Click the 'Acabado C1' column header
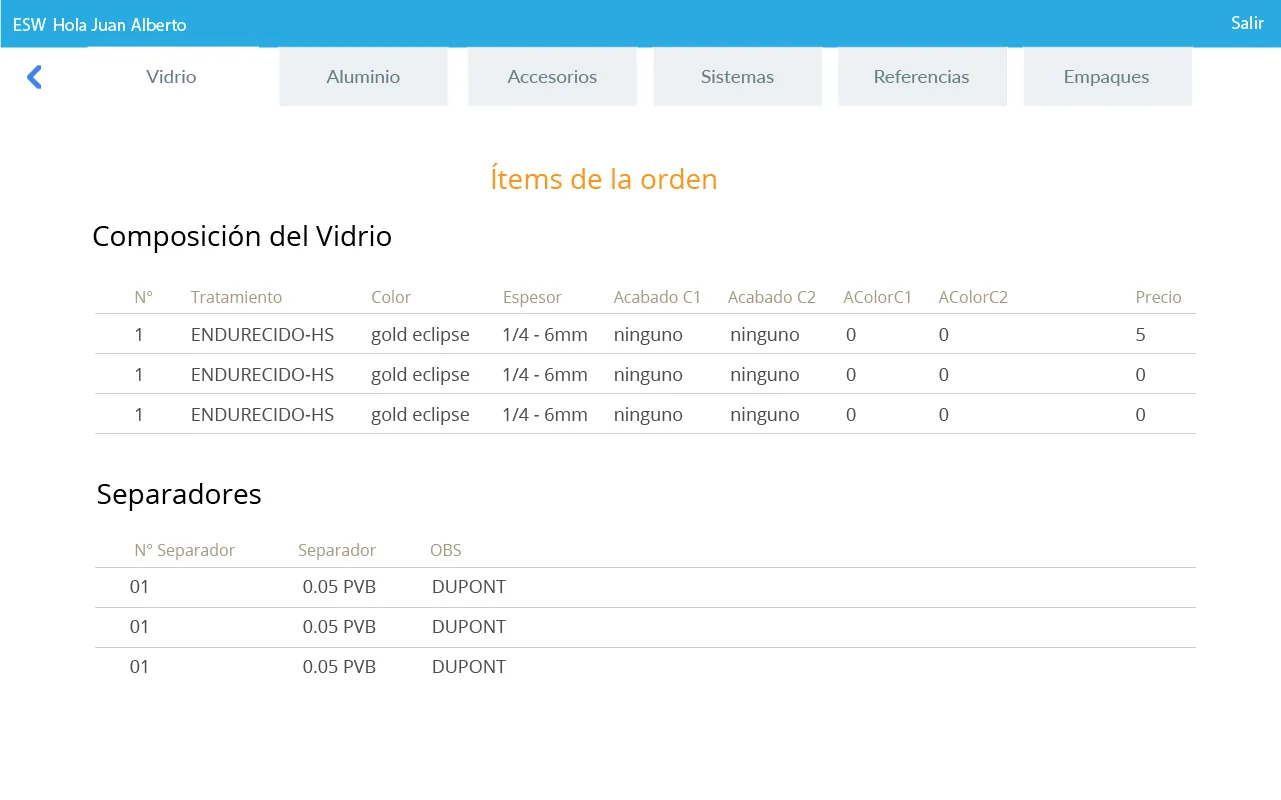The image size is (1281, 800). coord(657,297)
